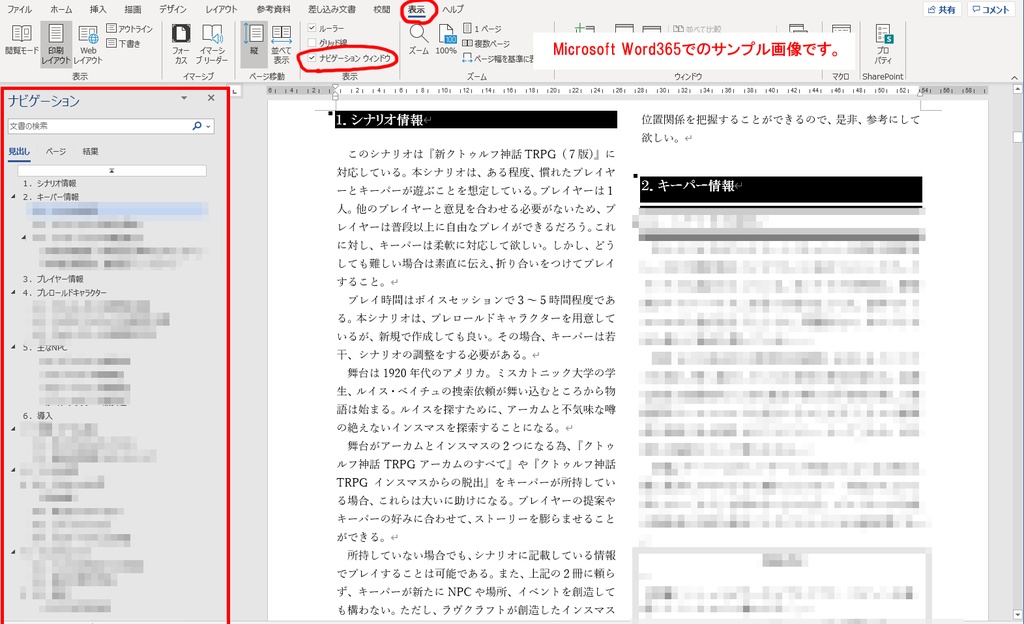The height and width of the screenshot is (624, 1024).
Task: Collapse the 2. キーパー情報 heading tree
Action: pos(15,198)
